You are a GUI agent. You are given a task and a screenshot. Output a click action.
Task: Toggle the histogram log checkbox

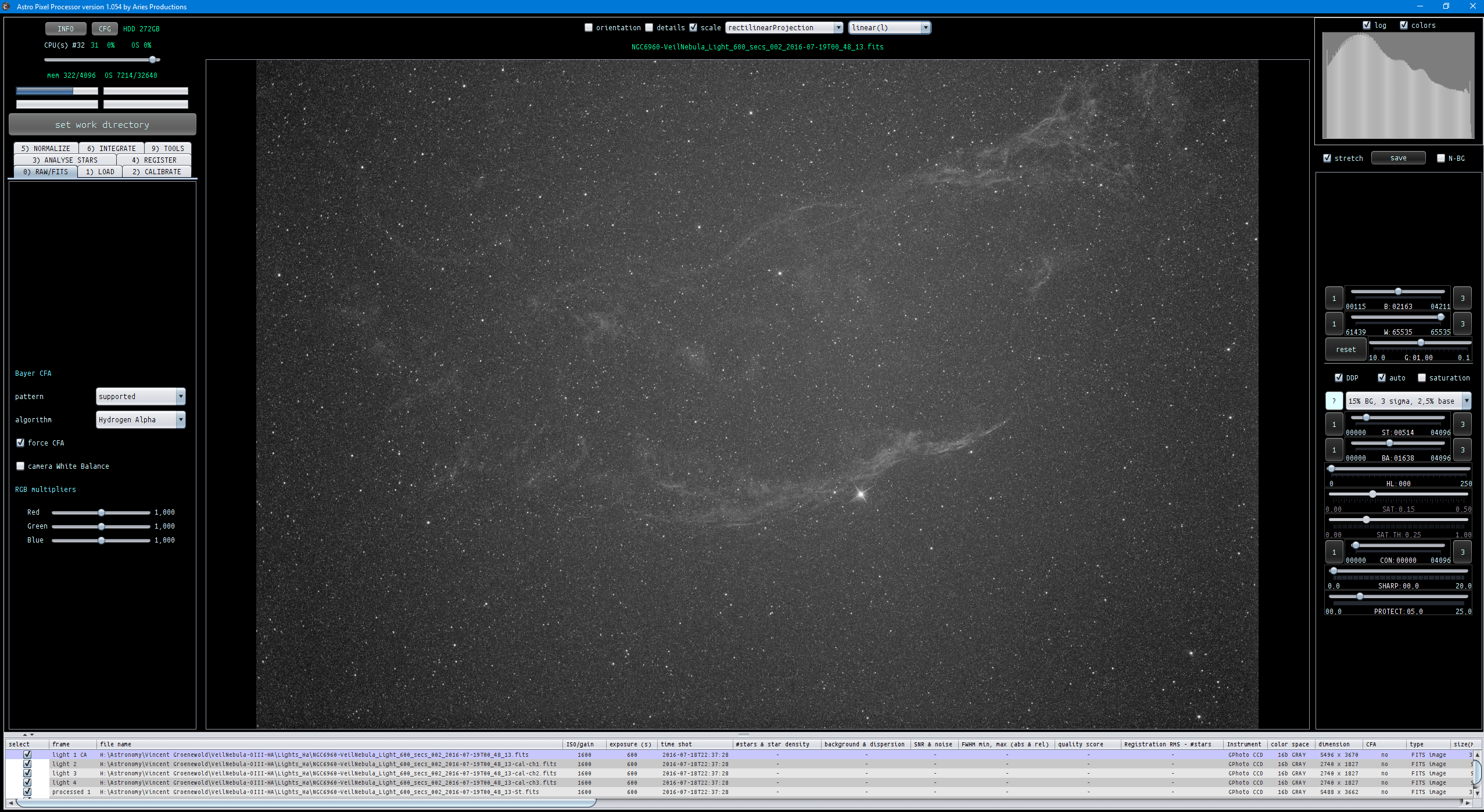[x=1367, y=25]
